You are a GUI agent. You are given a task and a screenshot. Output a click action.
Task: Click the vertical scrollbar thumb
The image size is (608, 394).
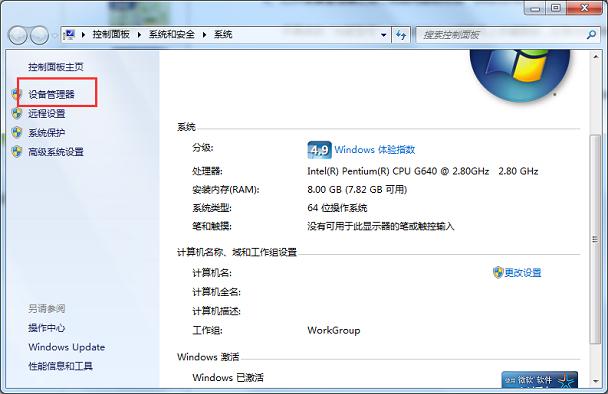pos(595,239)
